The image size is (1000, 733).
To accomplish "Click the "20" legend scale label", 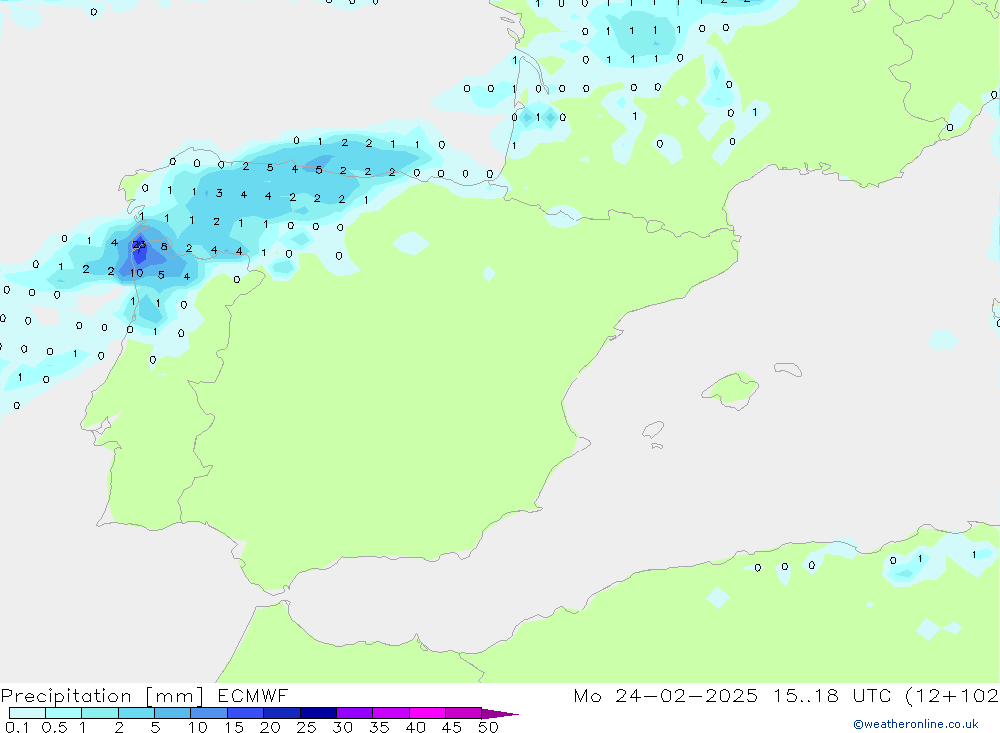I will (x=270, y=727).
